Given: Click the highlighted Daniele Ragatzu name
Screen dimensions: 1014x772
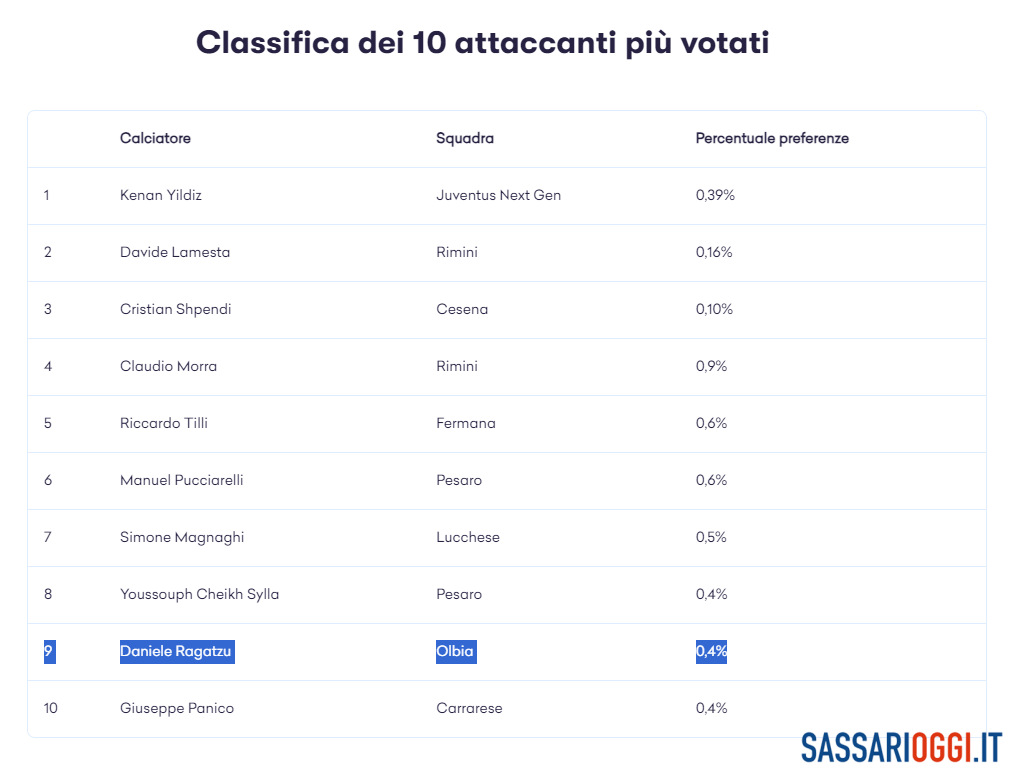Looking at the screenshot, I should [x=177, y=651].
